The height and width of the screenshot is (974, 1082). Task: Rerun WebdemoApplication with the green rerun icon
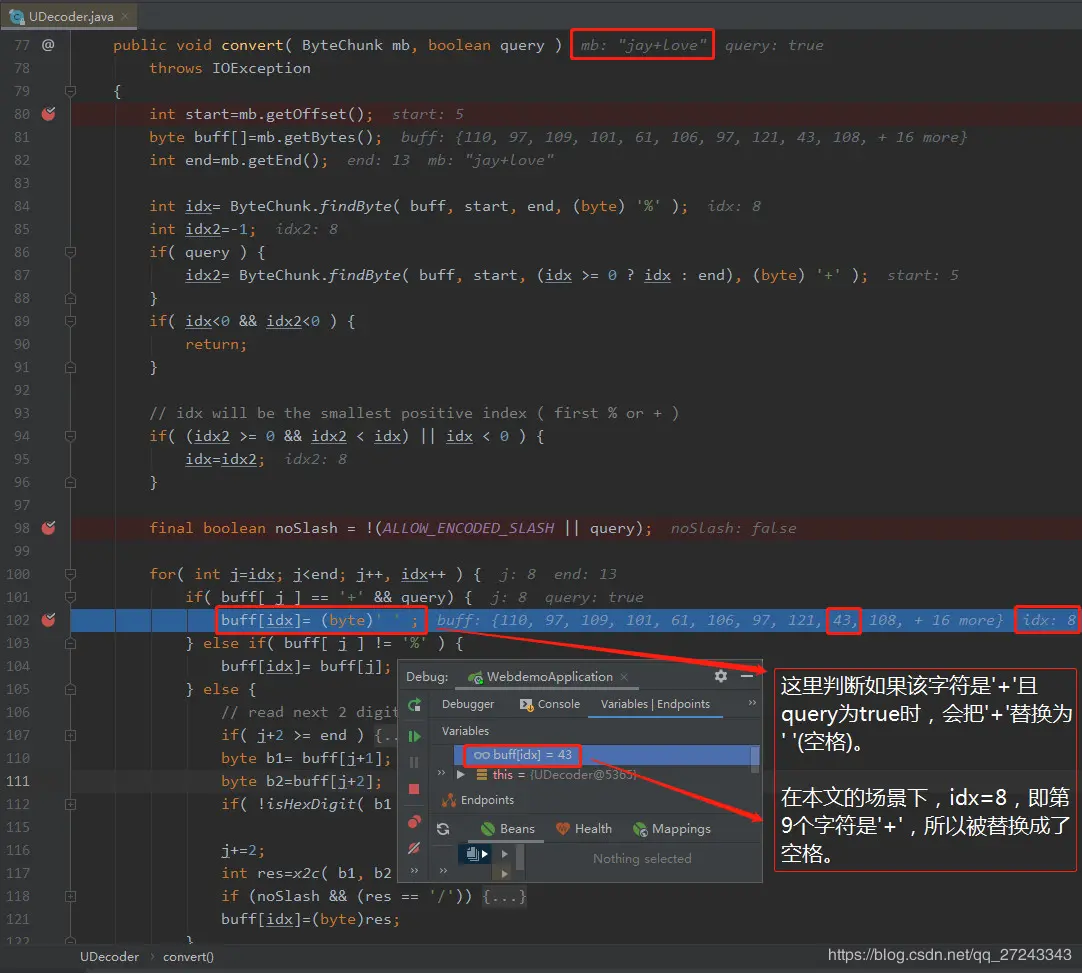tap(415, 705)
